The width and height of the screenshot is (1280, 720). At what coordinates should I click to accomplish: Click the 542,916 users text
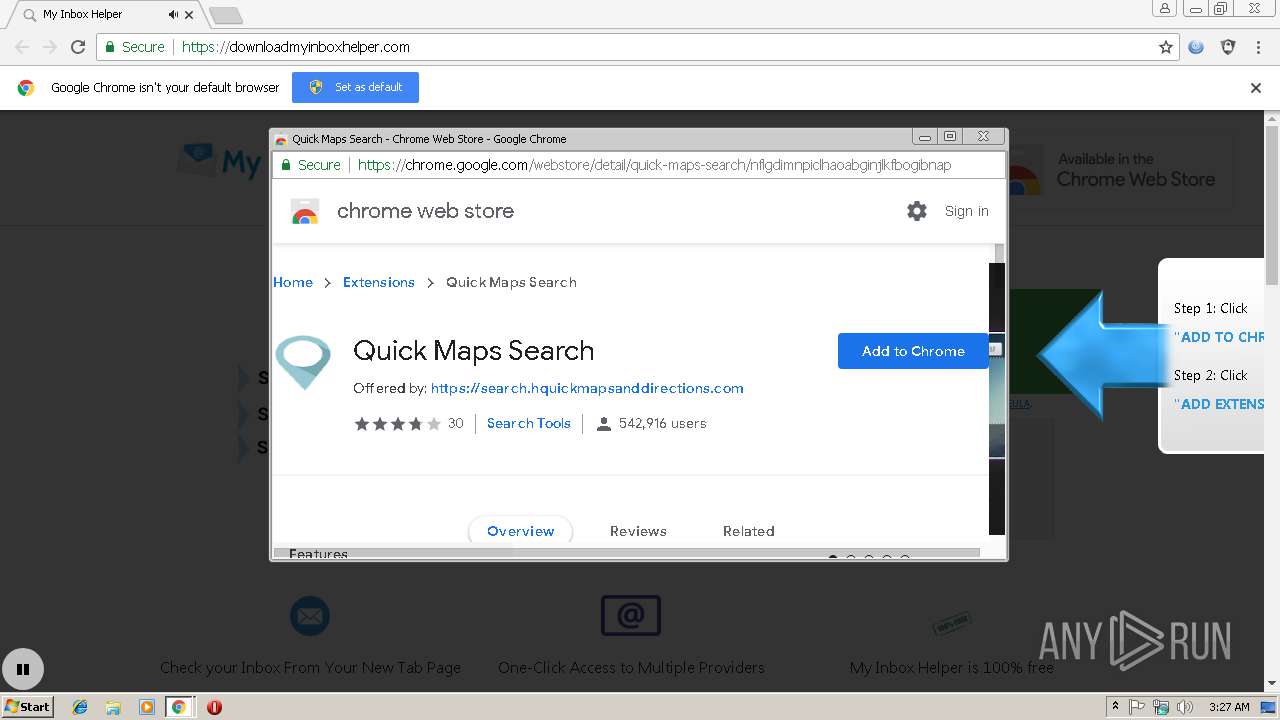pyautogui.click(x=662, y=423)
